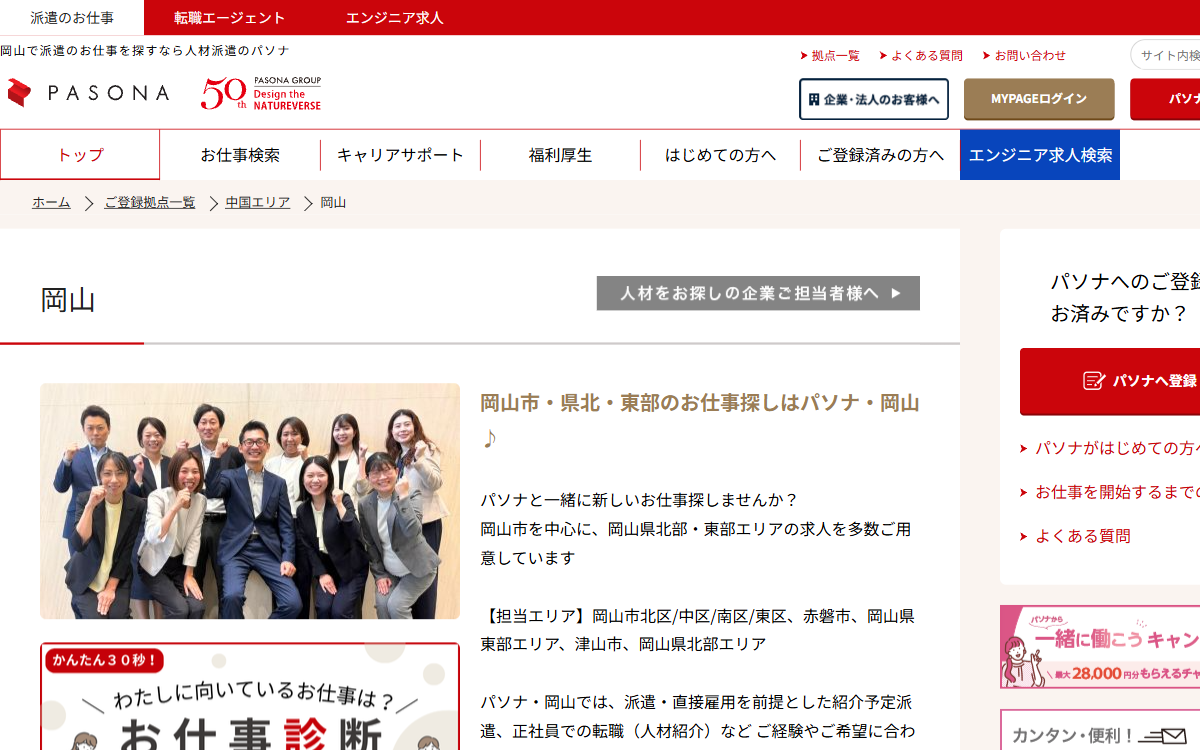Screen dimensions: 1200x750
Task: Open お問い合わせ link in header
Action: point(1024,56)
